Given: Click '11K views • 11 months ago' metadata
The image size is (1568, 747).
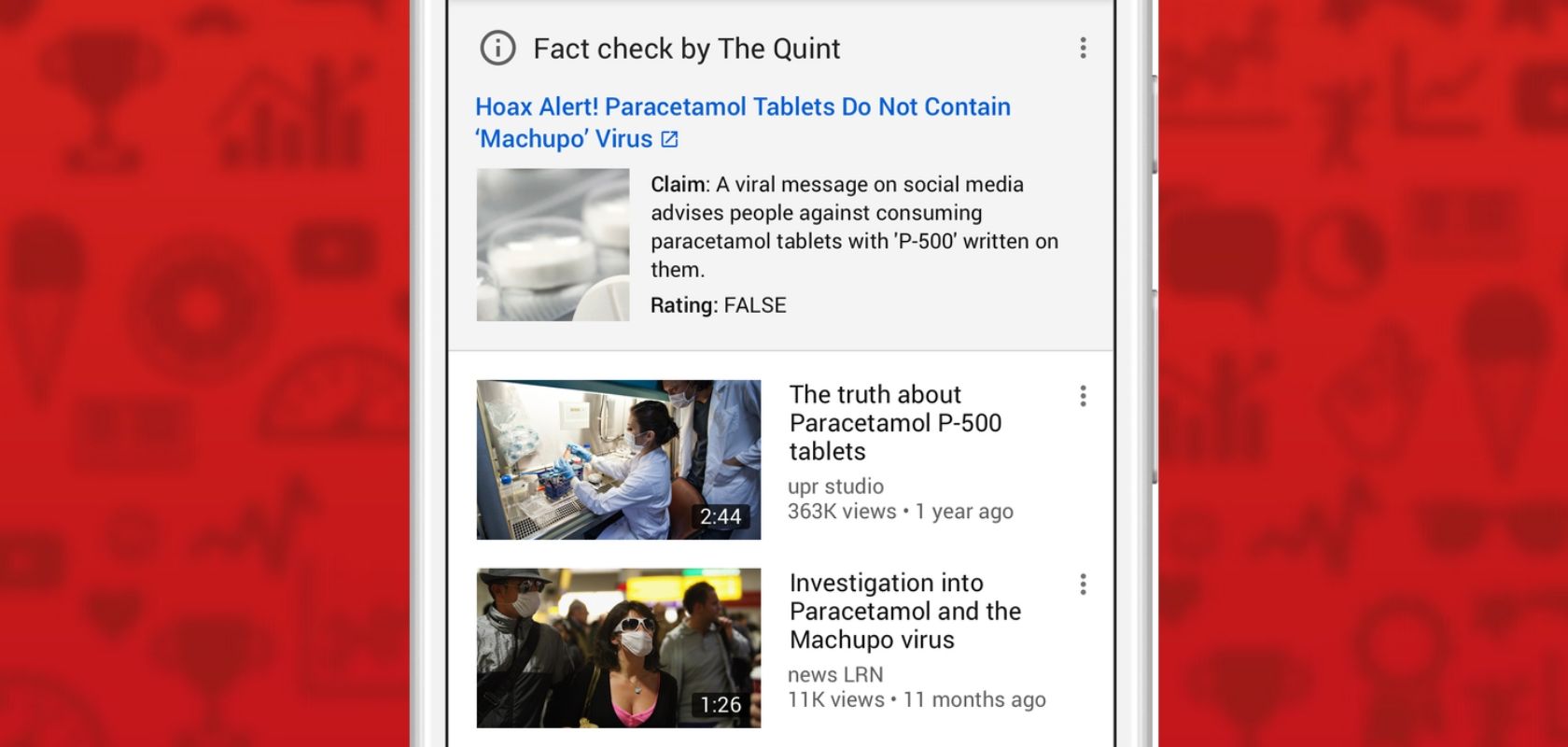Looking at the screenshot, I should click(917, 700).
